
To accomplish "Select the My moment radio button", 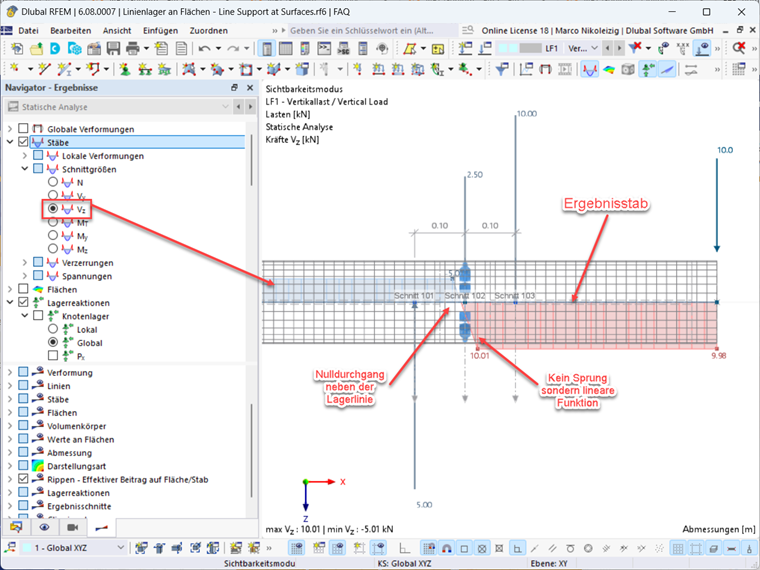I will click(53, 235).
